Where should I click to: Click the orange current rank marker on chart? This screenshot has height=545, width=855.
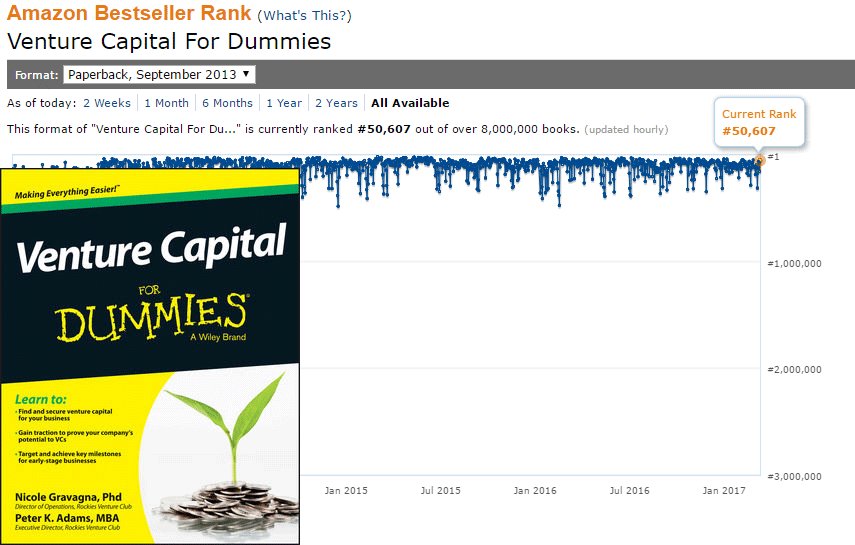click(760, 160)
